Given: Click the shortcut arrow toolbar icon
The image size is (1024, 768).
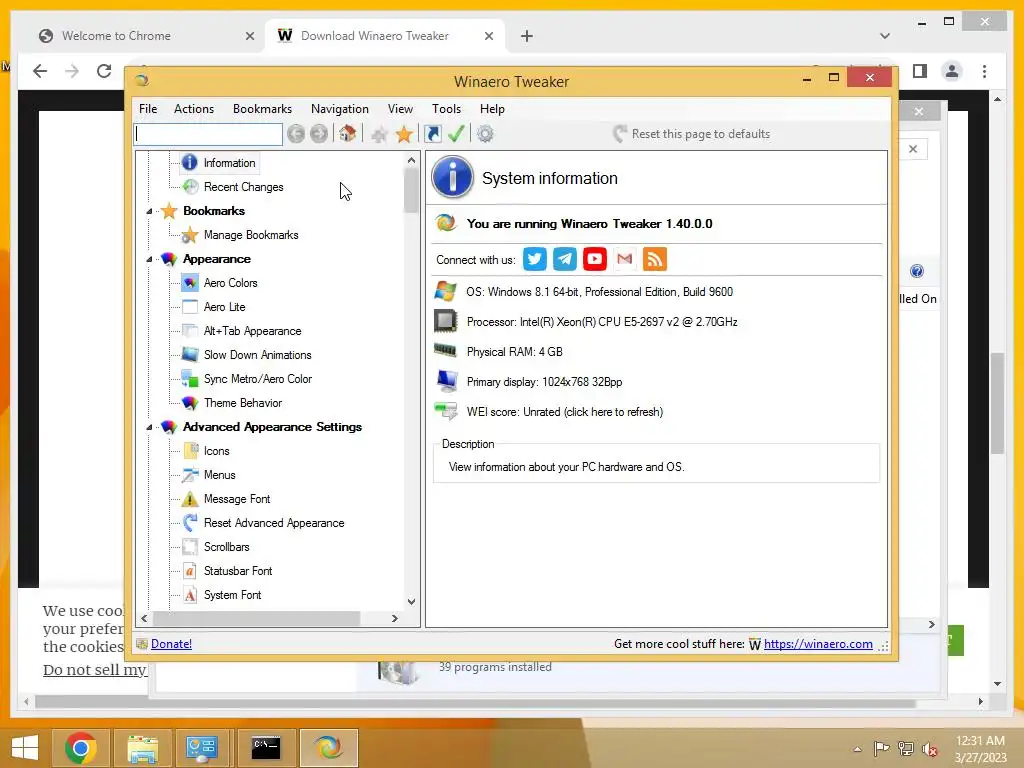Looking at the screenshot, I should [432, 134].
